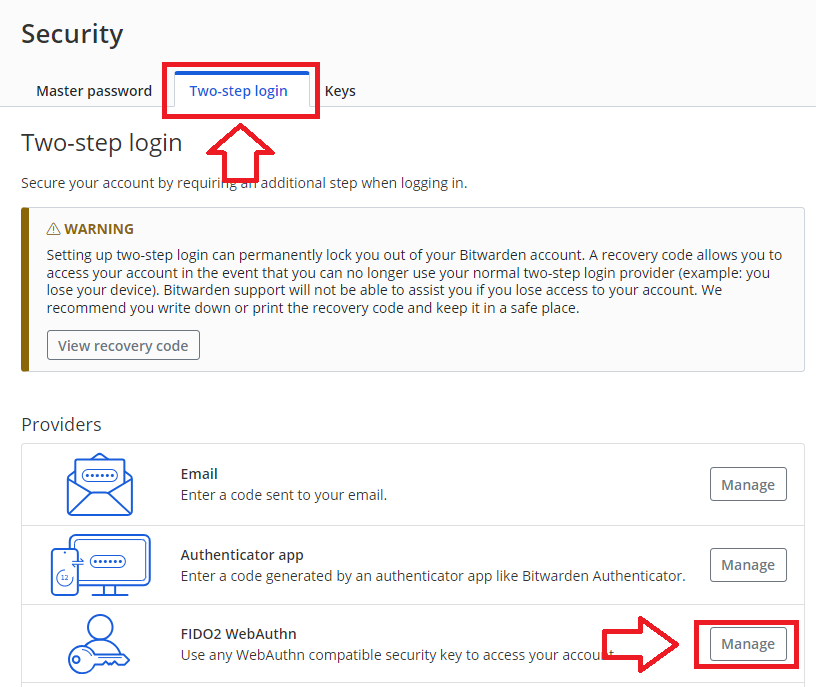
Task: Manage the Authenticator app provider
Action: coord(748,565)
